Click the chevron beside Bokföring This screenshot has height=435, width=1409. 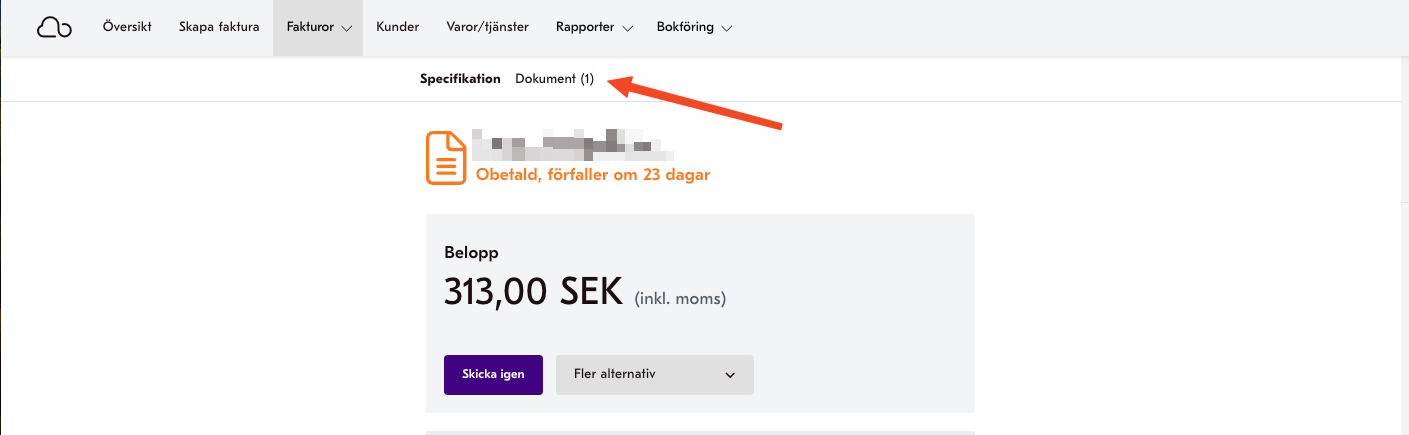(x=726, y=28)
